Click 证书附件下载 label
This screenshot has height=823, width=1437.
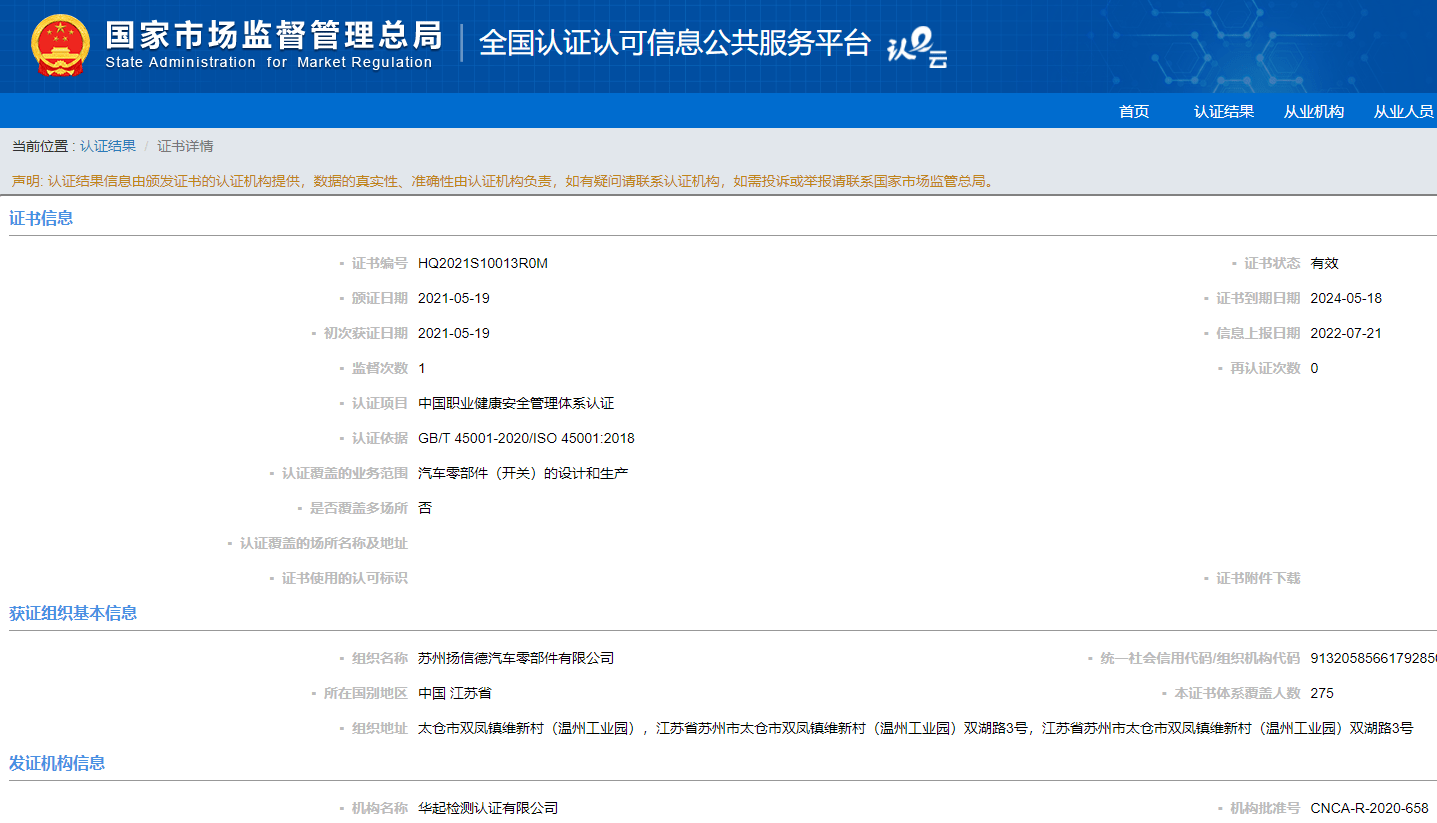tap(1258, 578)
